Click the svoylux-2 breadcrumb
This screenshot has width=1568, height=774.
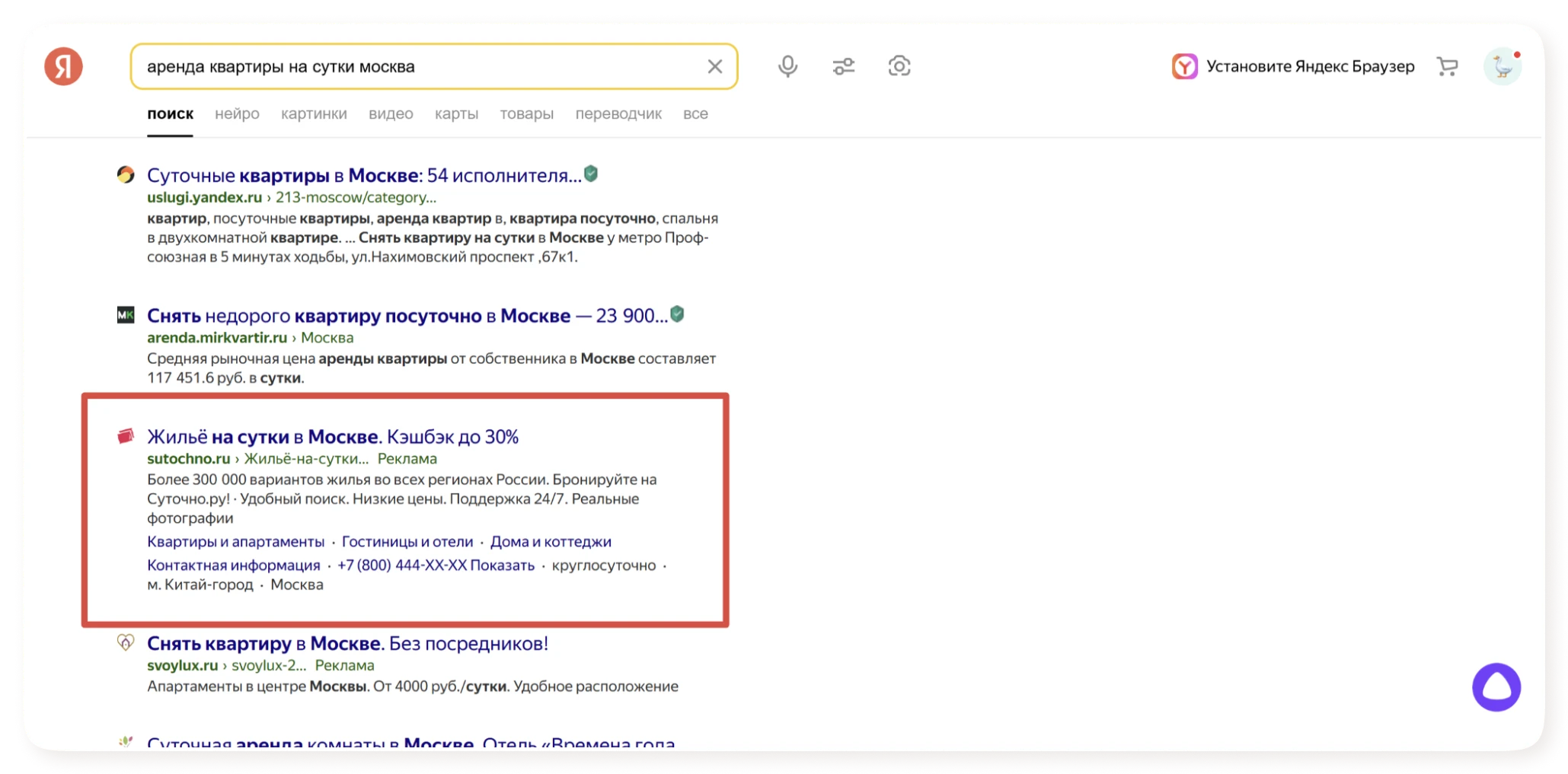point(269,664)
